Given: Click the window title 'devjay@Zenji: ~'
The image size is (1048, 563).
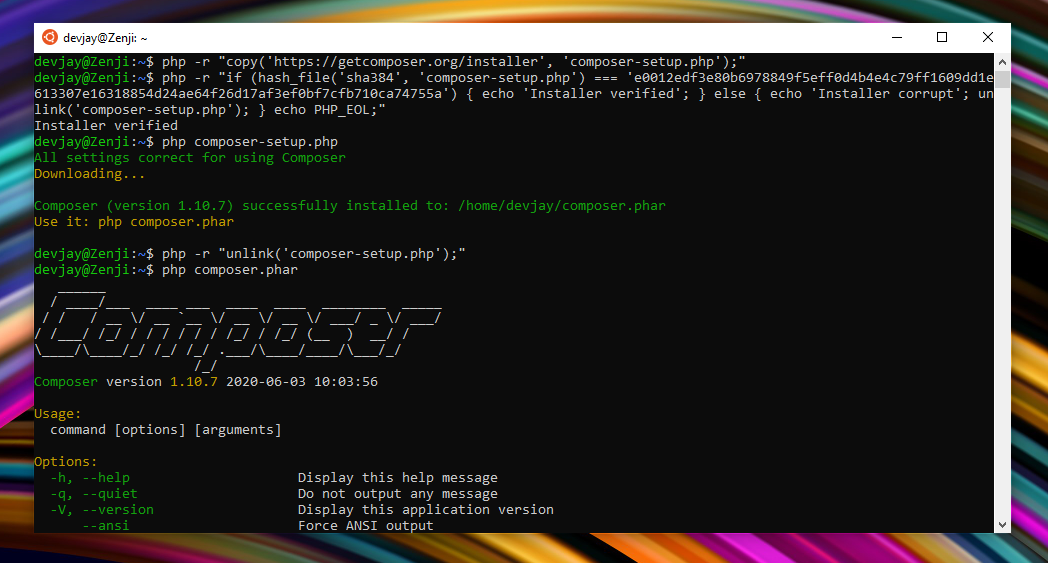Looking at the screenshot, I should 105,39.
